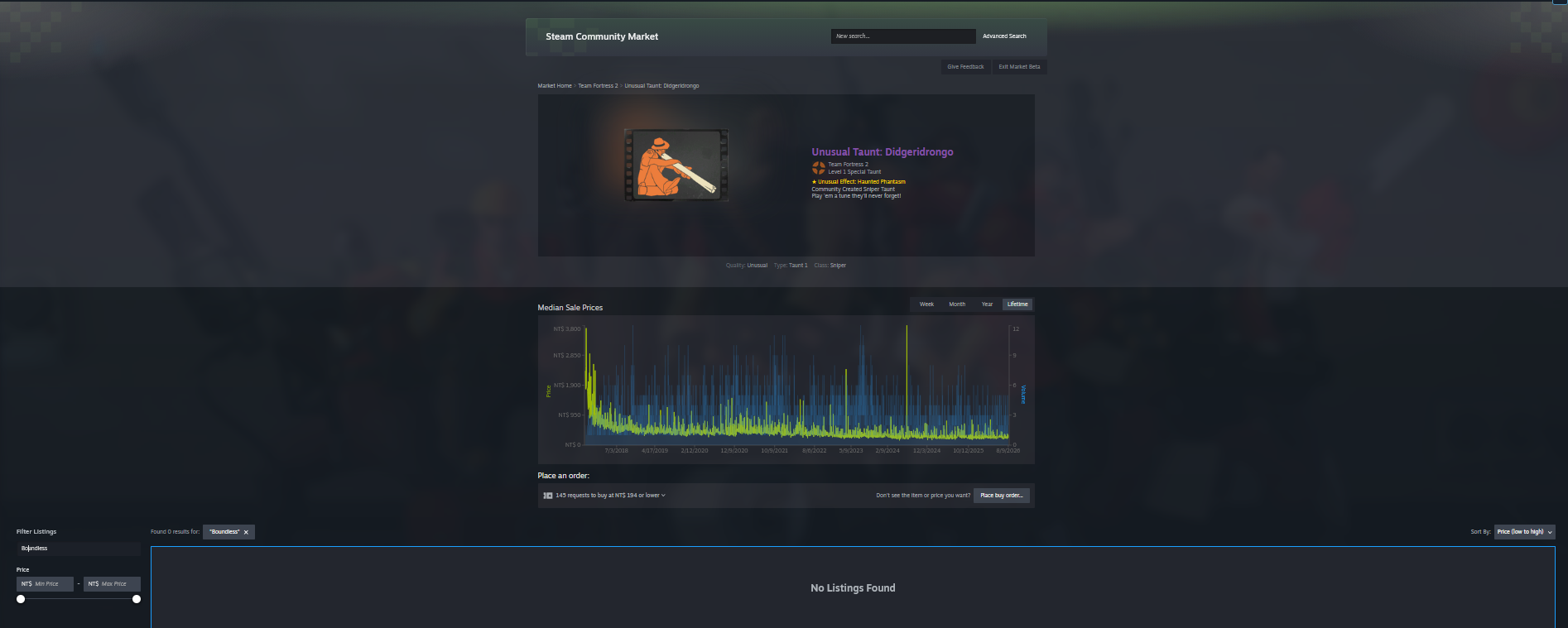
Task: Switch the price chart to Week view
Action: (x=926, y=304)
